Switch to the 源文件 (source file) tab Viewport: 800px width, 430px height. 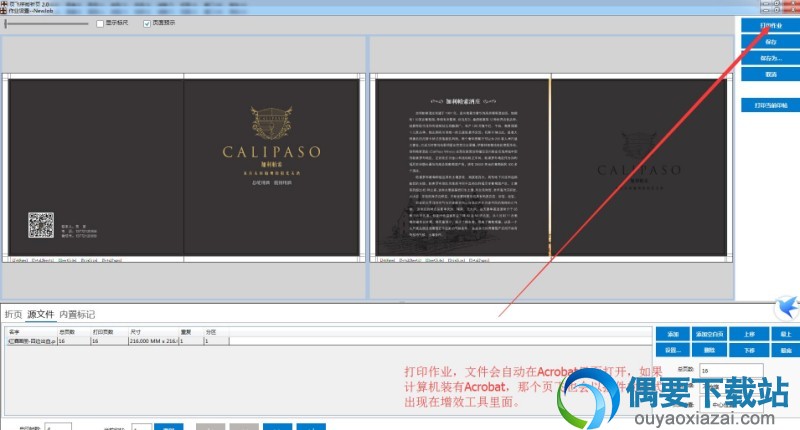tap(40, 314)
